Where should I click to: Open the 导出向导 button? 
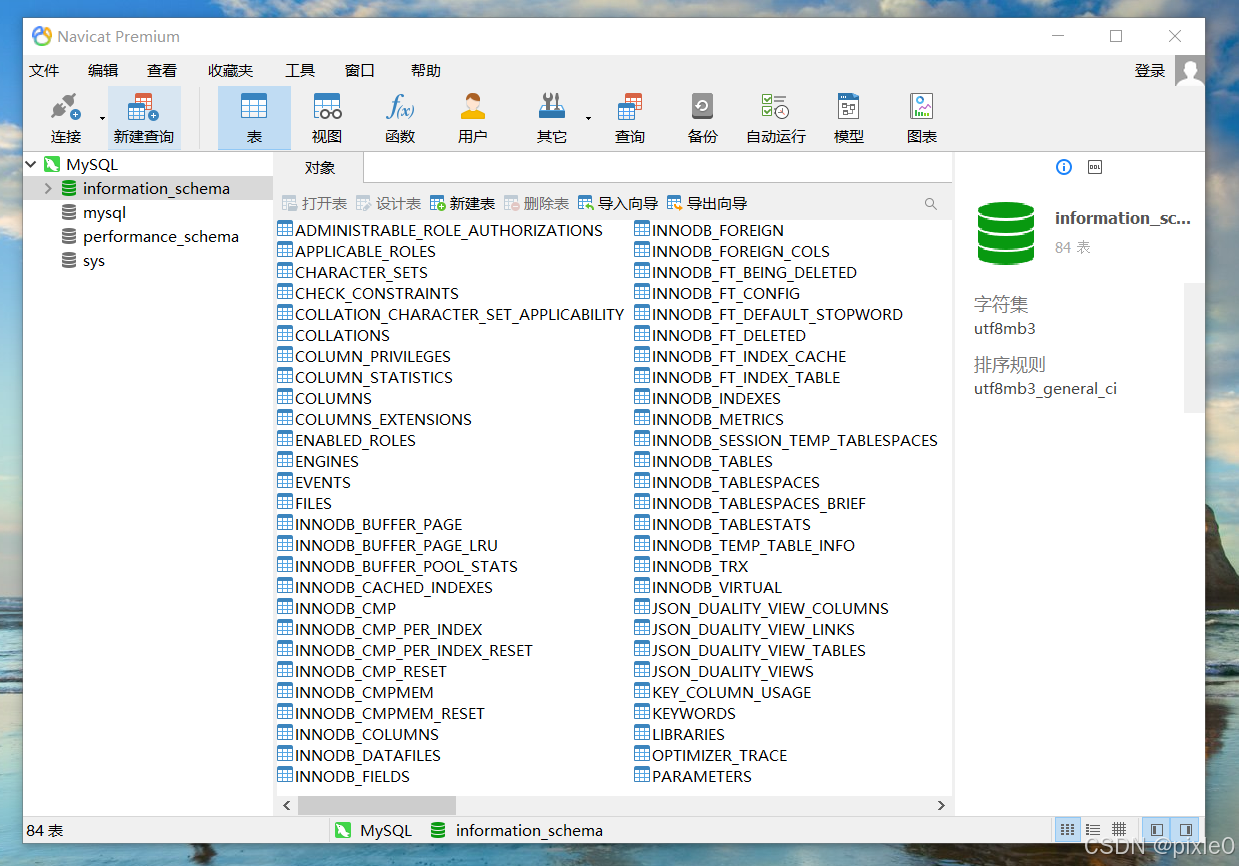tap(707, 204)
